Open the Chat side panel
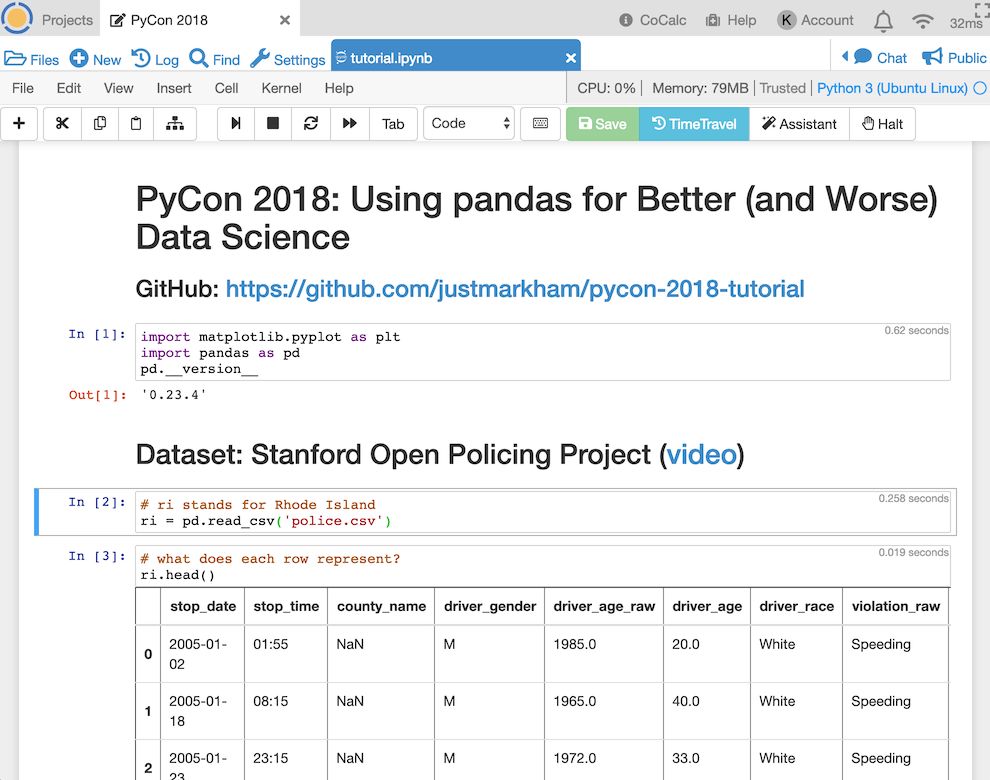The height and width of the screenshot is (780, 990). (880, 58)
